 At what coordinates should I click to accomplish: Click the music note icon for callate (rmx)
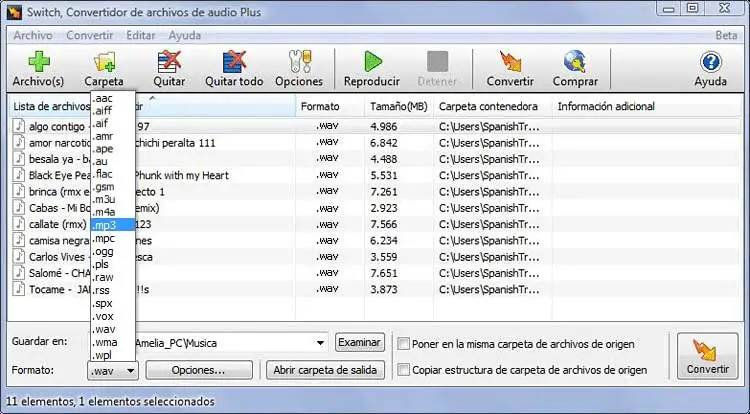(19, 223)
